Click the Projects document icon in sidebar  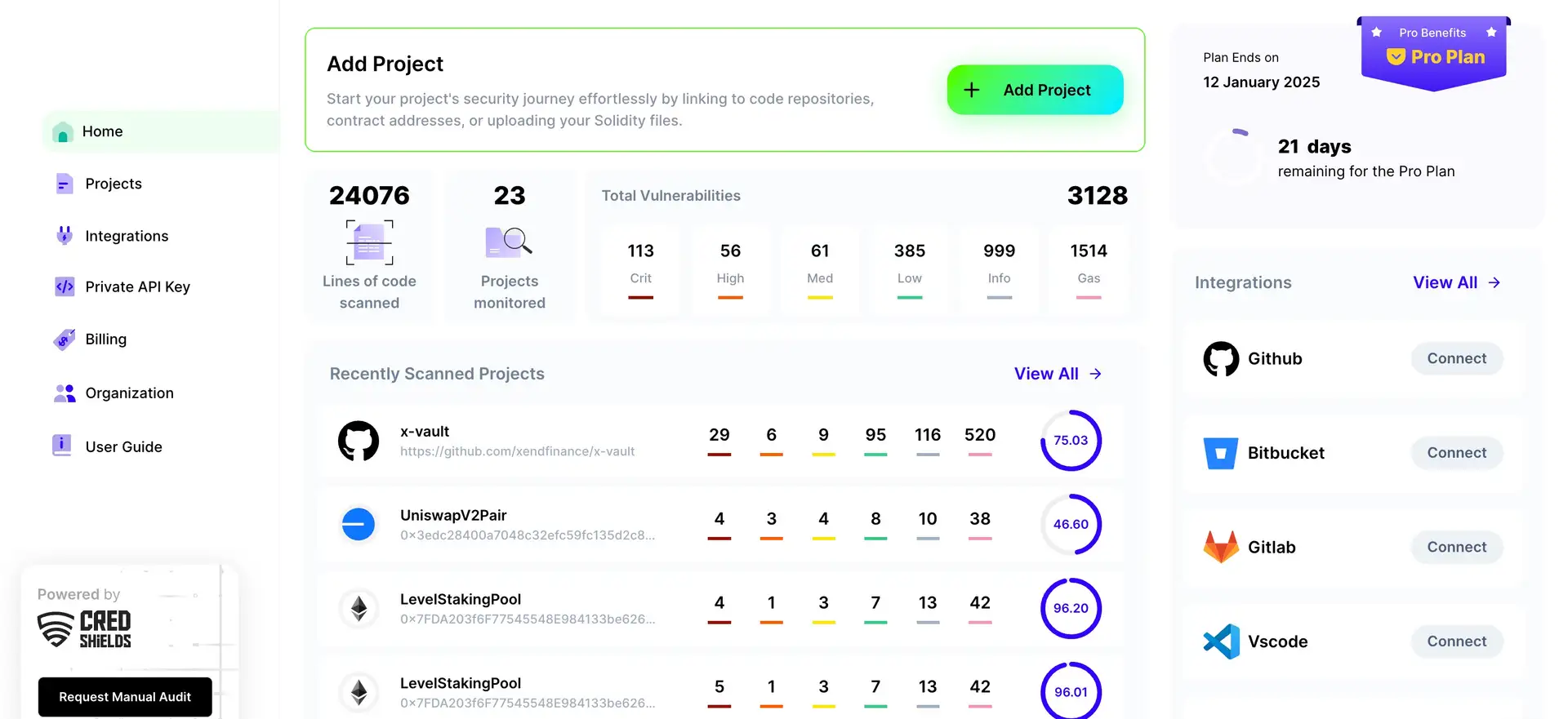click(x=65, y=184)
